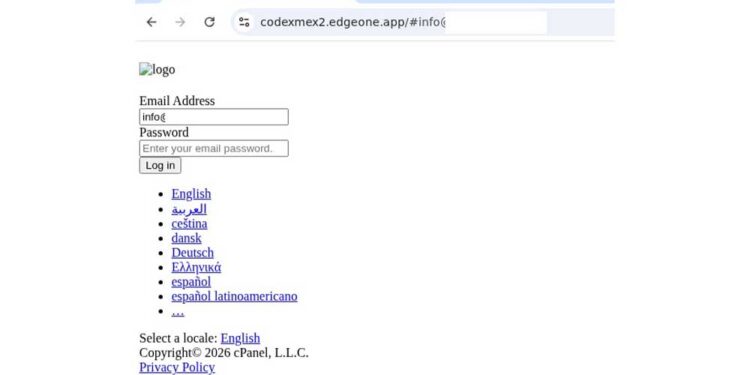The image size is (750, 375).
Task: Select the English language link in list
Action: pyautogui.click(x=191, y=194)
